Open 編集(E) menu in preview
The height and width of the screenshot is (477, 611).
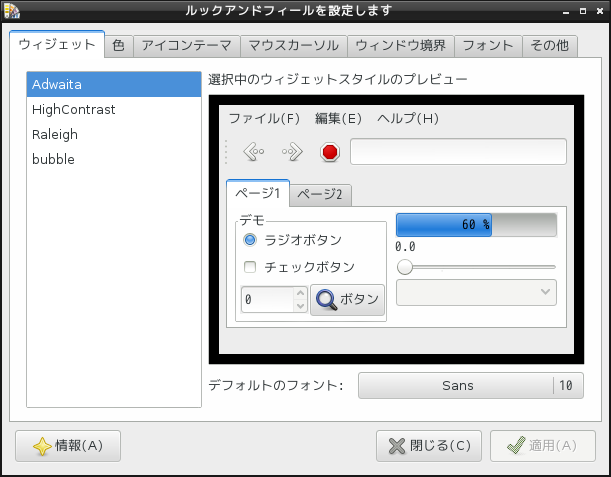(x=338, y=118)
